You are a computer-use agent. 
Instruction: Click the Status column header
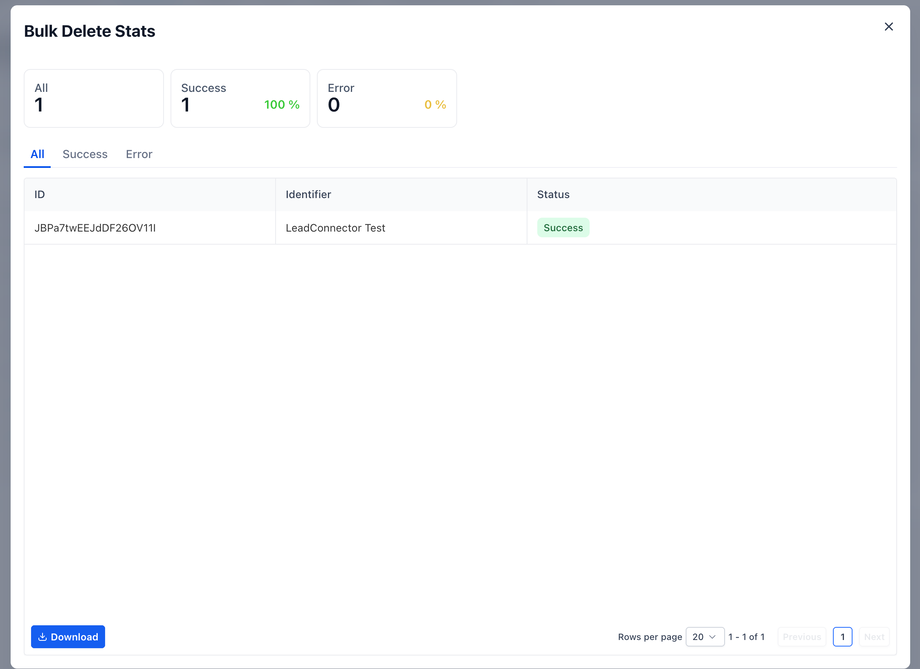[x=553, y=195]
